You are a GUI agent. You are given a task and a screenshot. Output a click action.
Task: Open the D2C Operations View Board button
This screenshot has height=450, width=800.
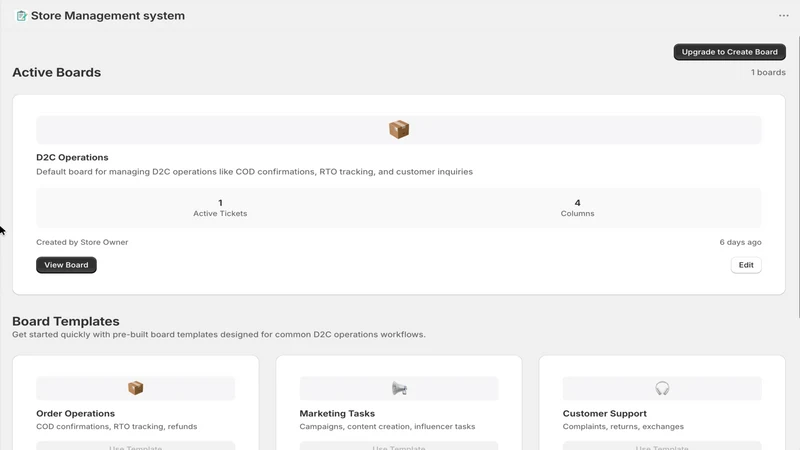pos(66,265)
